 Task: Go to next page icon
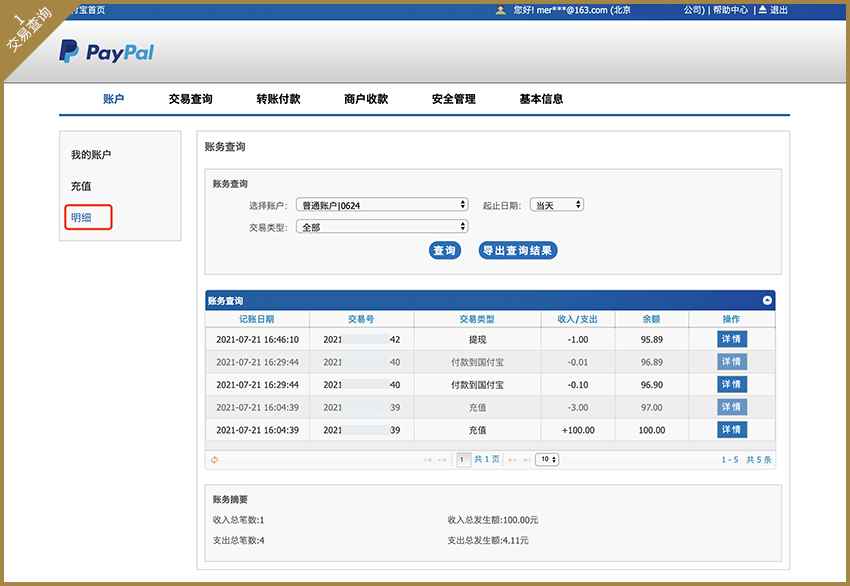click(x=512, y=460)
